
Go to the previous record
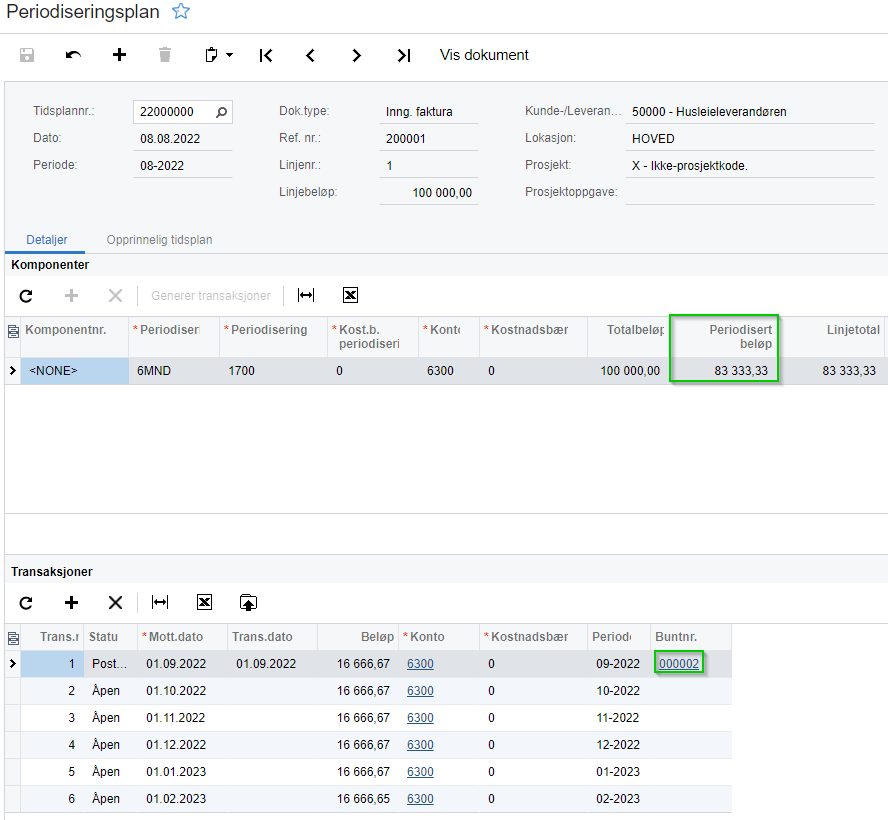tap(310, 55)
